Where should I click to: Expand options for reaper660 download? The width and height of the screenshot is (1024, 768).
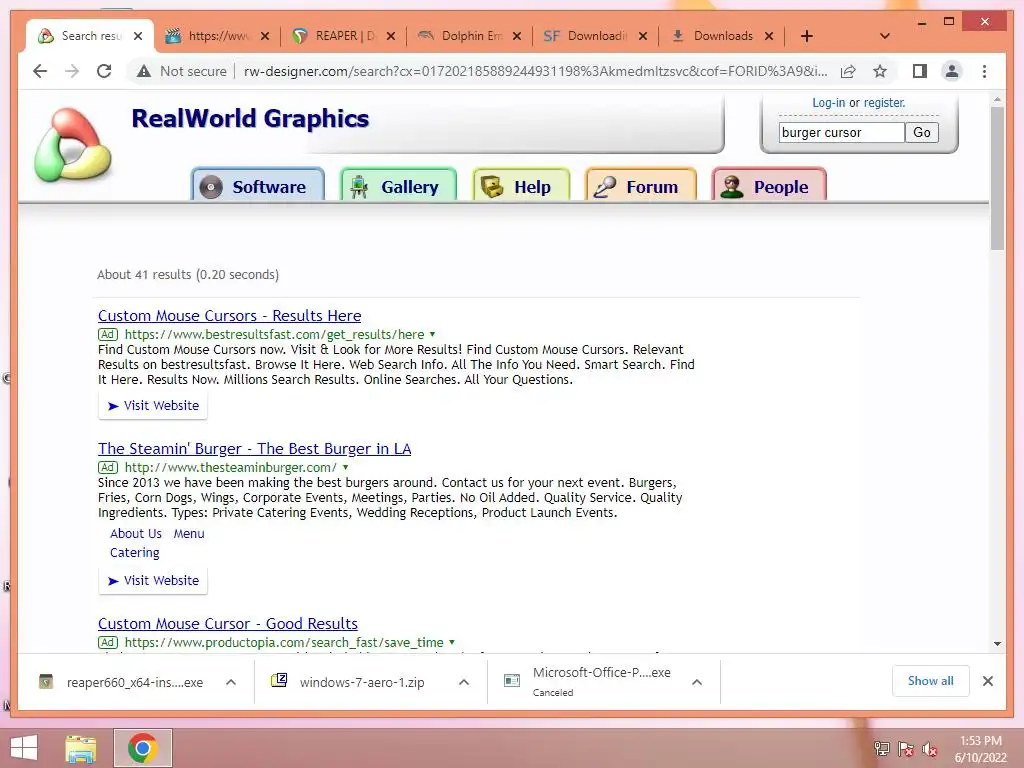point(231,682)
